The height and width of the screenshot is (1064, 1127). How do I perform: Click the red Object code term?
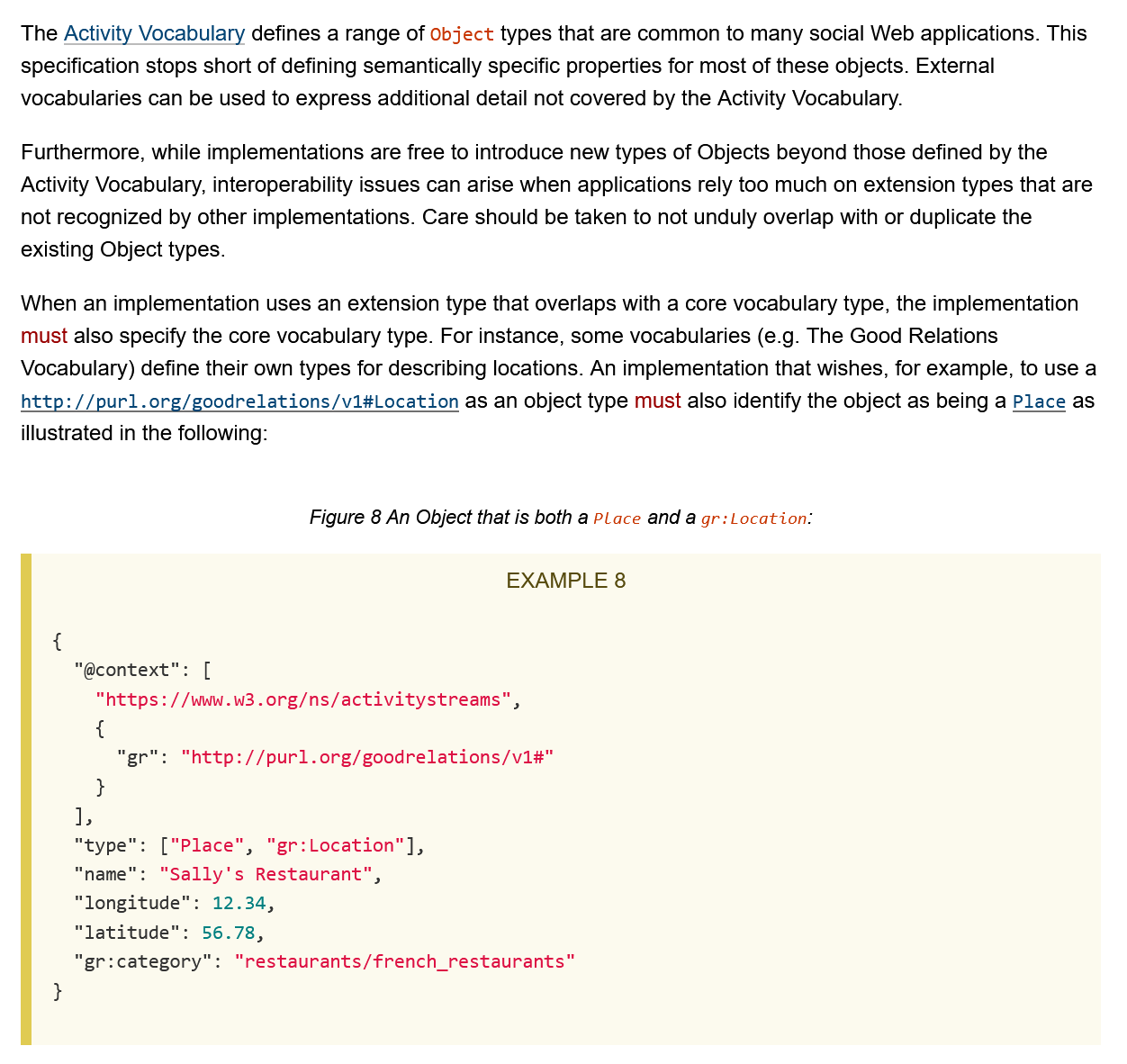pos(462,35)
